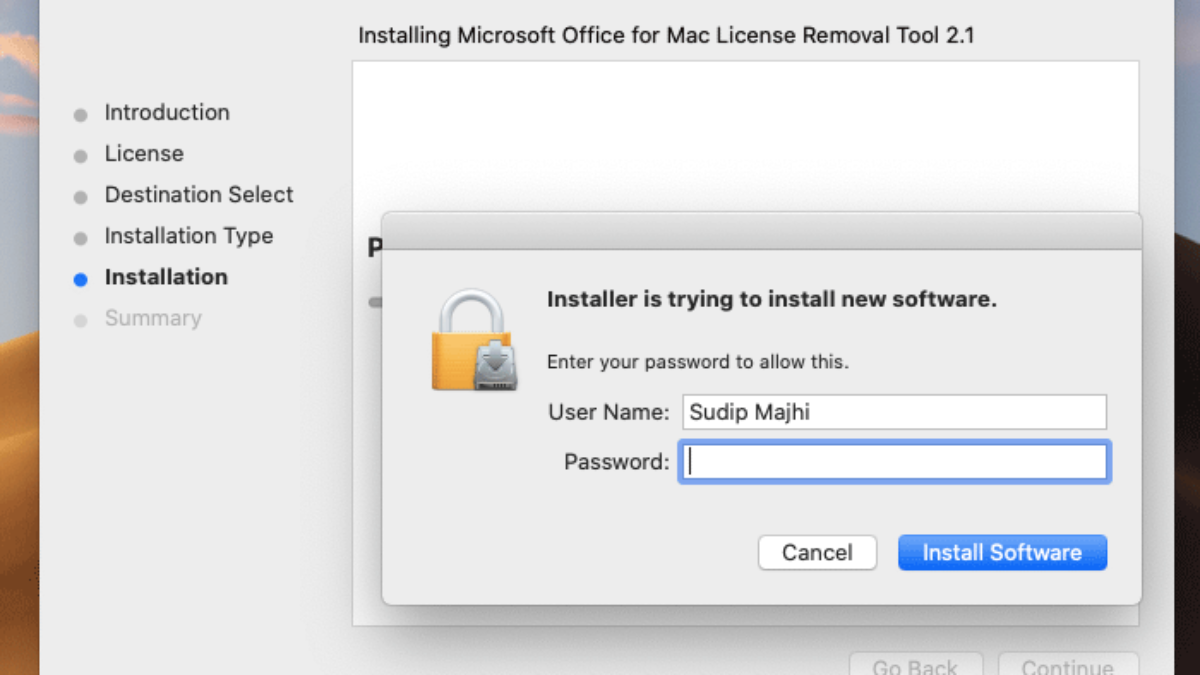The height and width of the screenshot is (675, 1200).
Task: Click the bullet beside Destination Select
Action: [81, 197]
